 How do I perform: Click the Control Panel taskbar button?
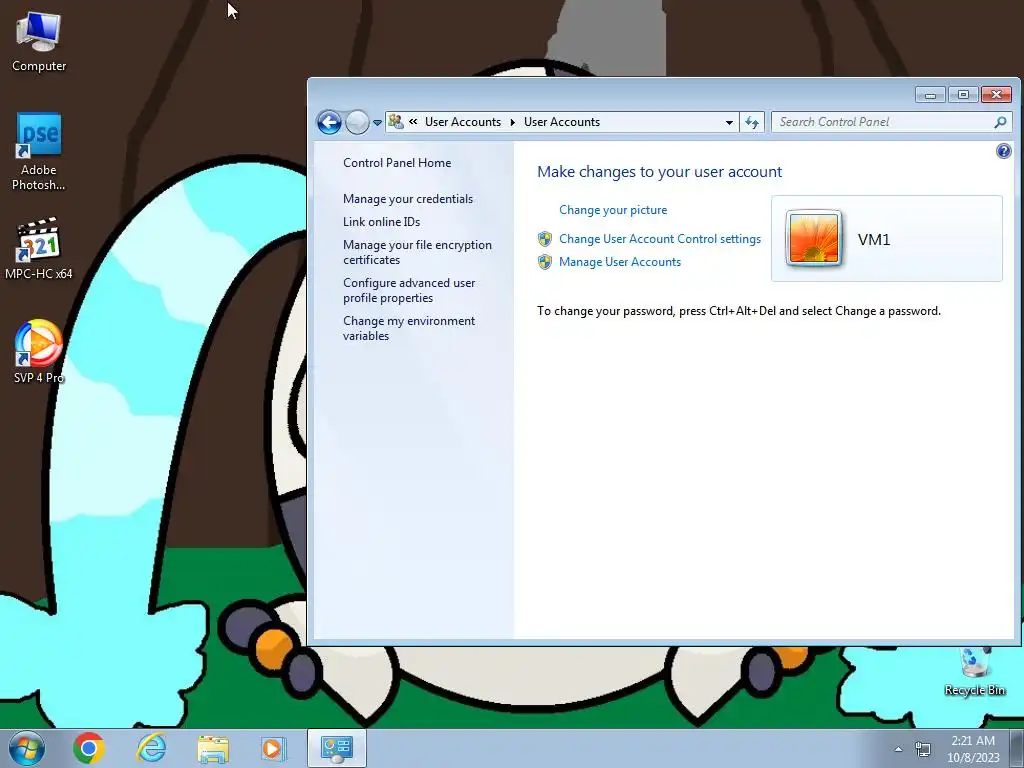(x=337, y=748)
